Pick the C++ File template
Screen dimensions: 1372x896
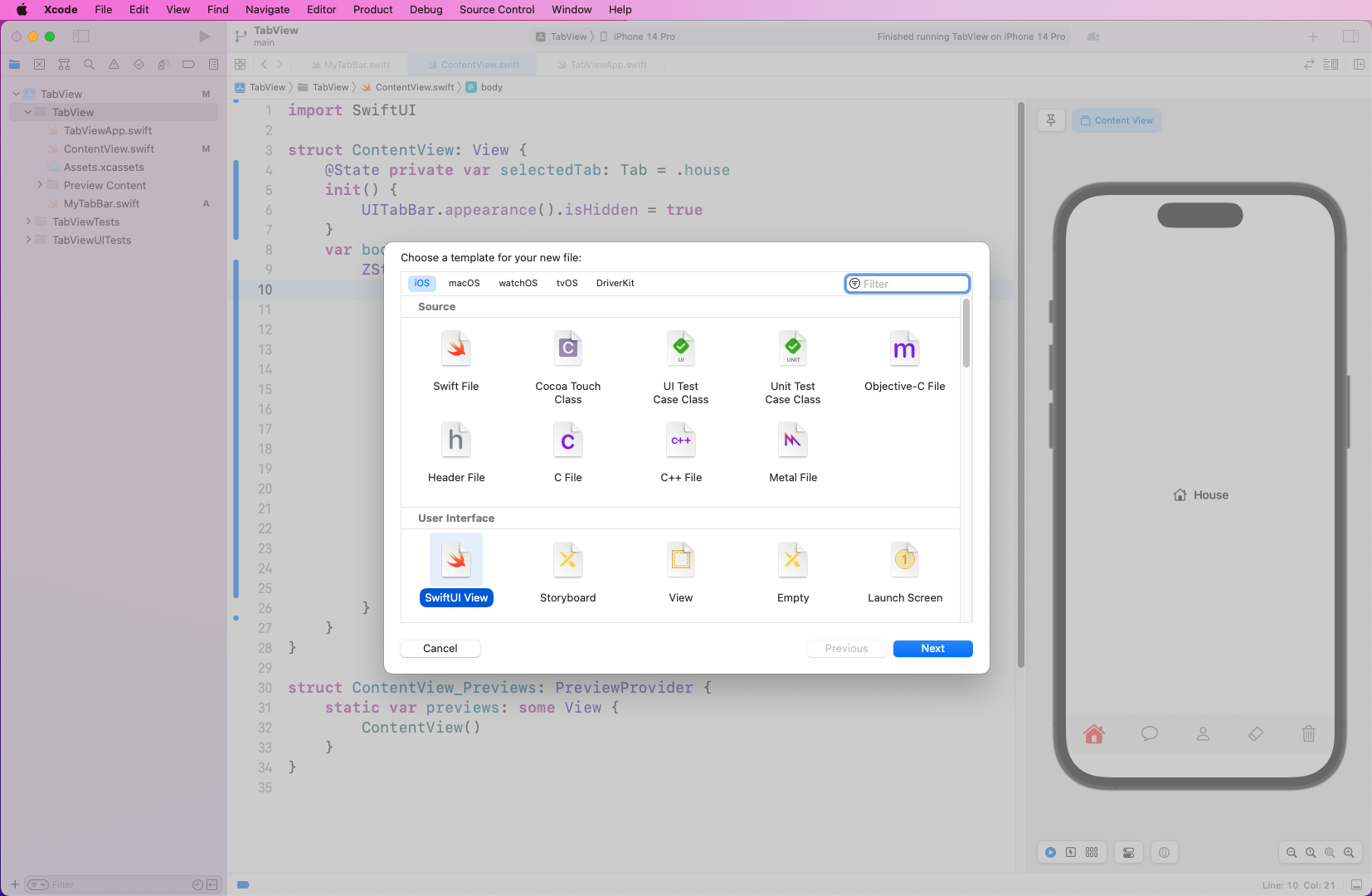click(x=681, y=453)
